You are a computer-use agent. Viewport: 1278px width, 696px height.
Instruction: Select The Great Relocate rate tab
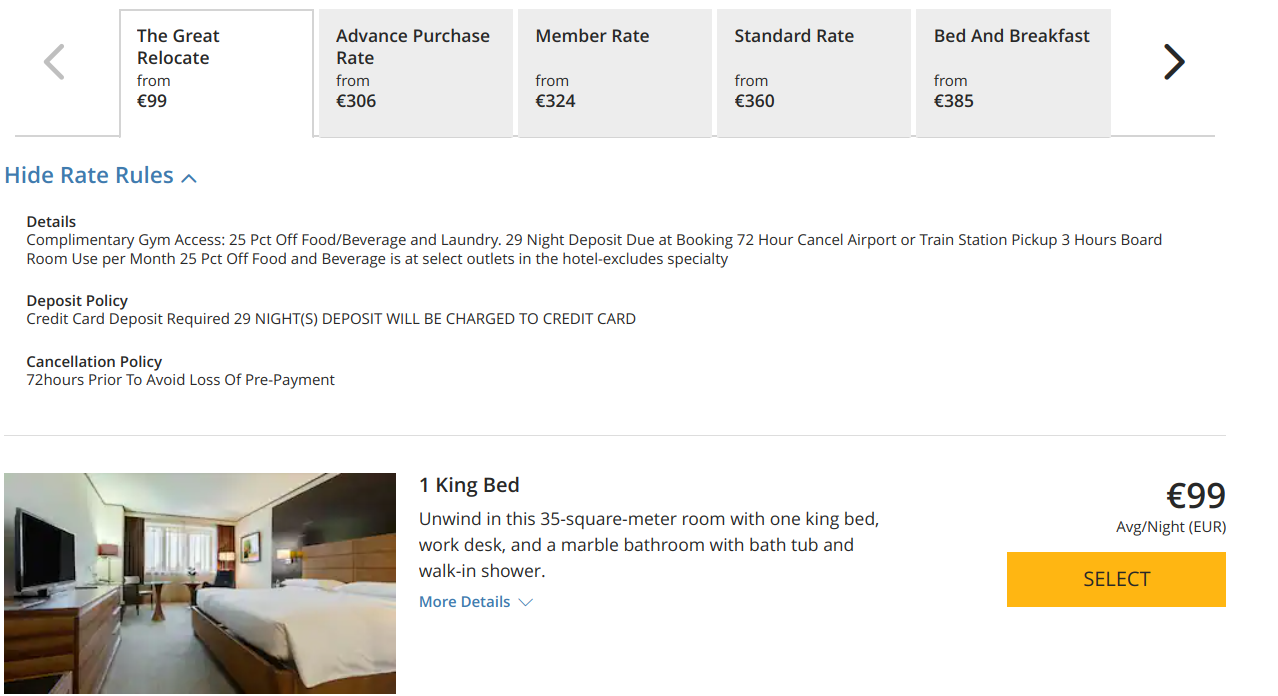(x=216, y=72)
